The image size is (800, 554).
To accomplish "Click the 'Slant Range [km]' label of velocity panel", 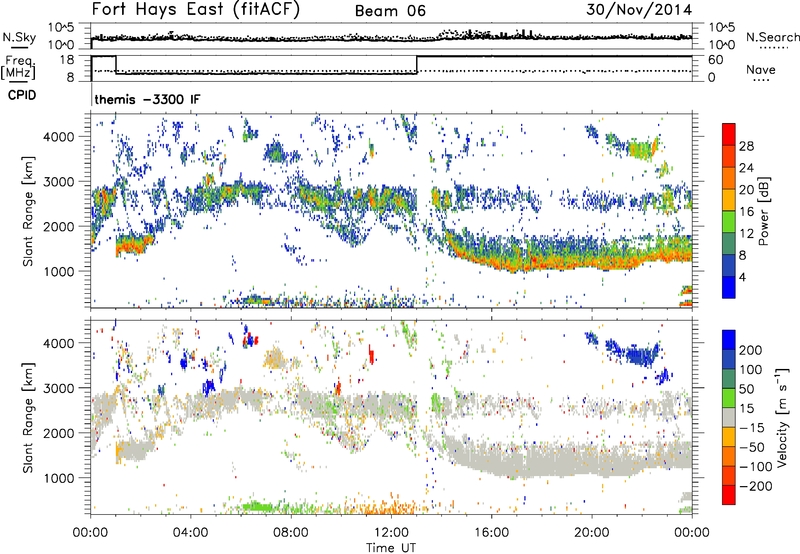I will click(28, 417).
